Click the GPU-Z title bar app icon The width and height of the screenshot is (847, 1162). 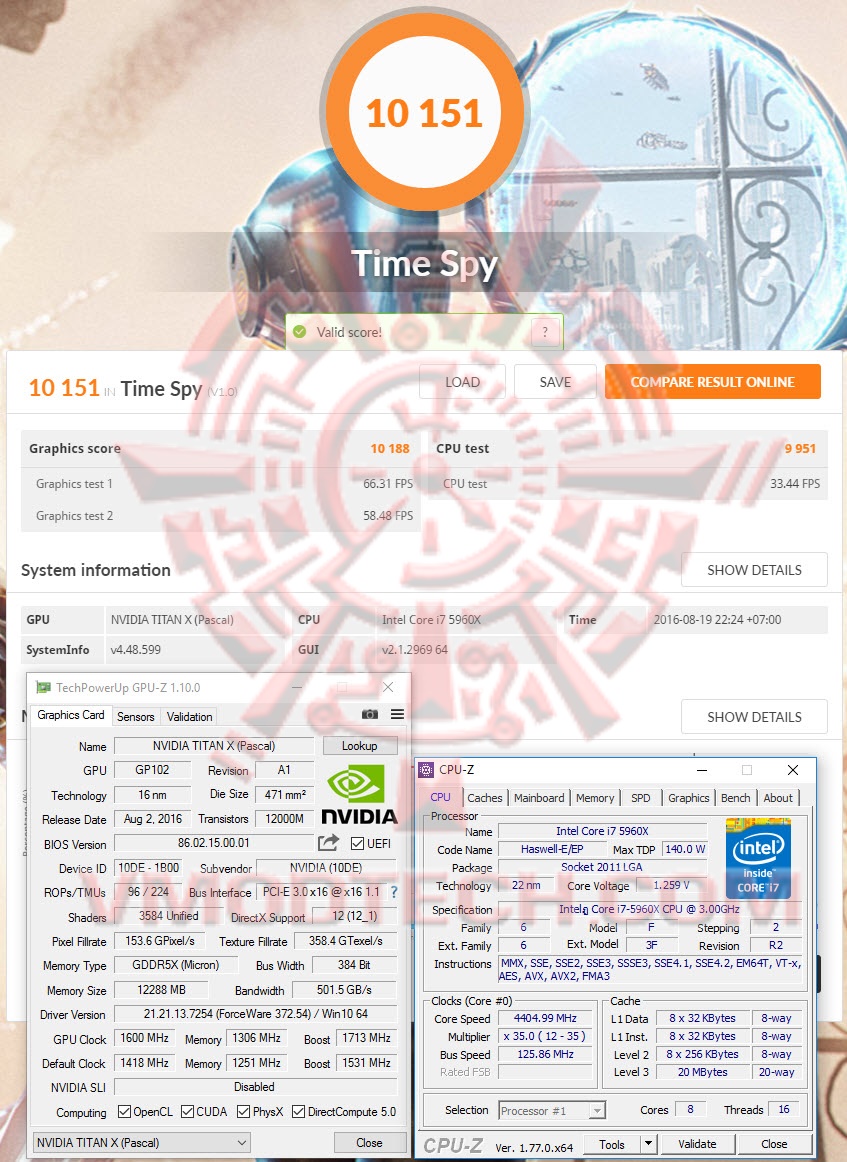(44, 687)
